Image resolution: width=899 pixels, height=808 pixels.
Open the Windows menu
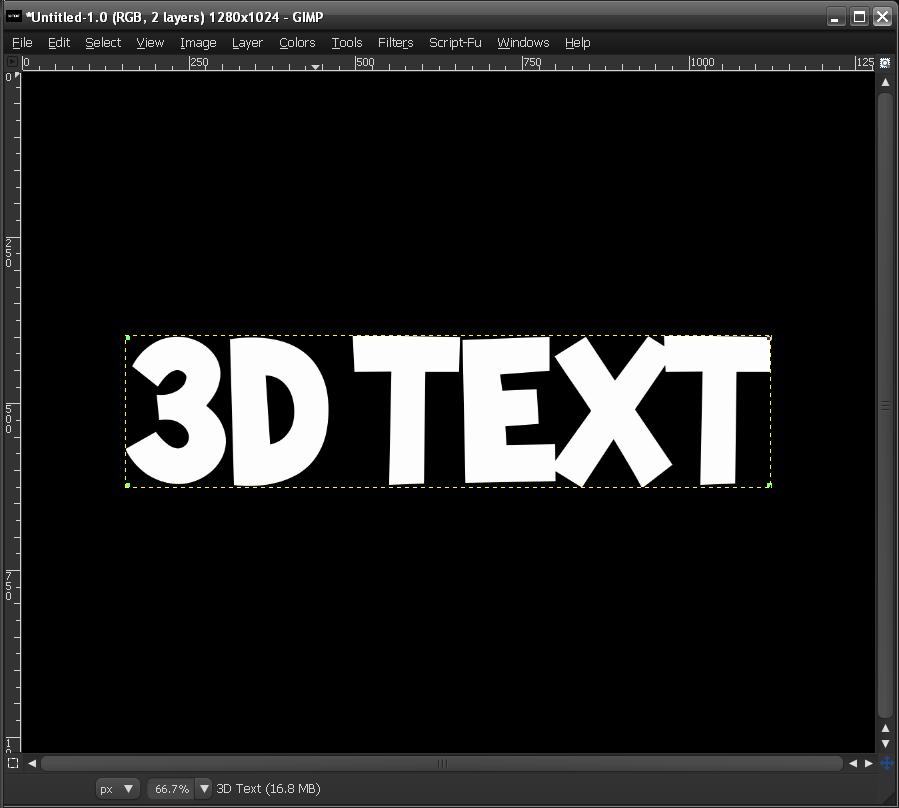click(x=523, y=42)
